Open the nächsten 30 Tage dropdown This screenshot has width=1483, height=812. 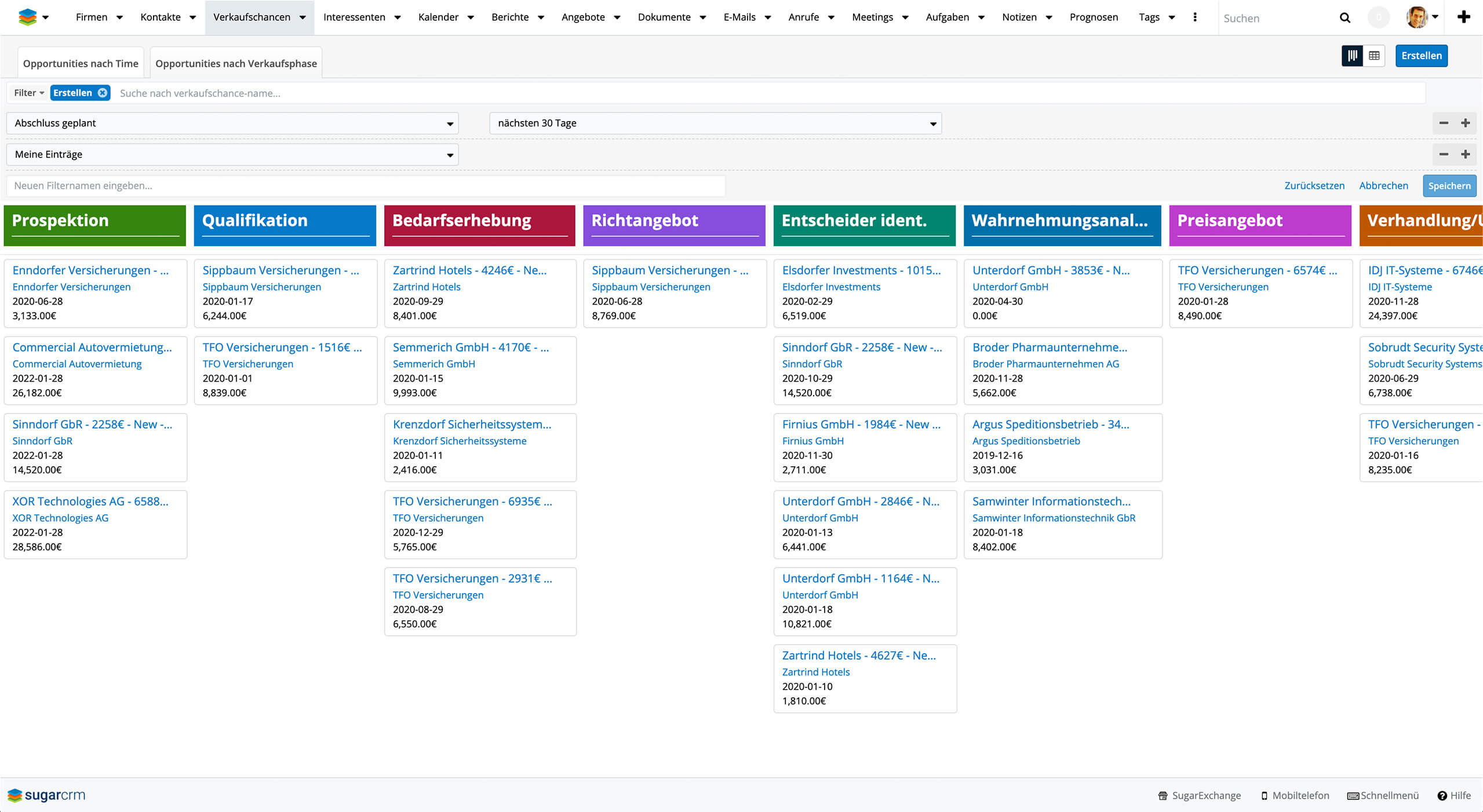point(715,123)
